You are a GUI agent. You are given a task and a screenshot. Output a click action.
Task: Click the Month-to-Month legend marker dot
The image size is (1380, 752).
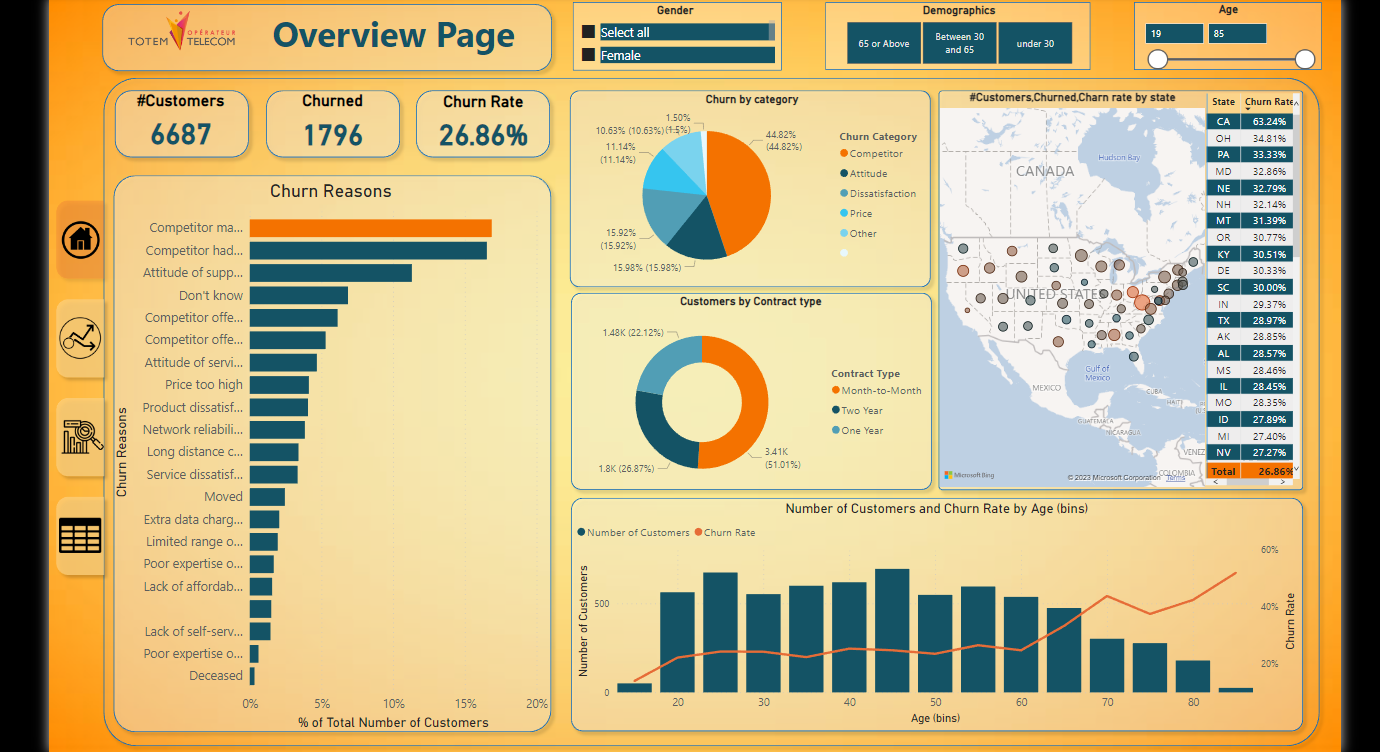(x=836, y=391)
